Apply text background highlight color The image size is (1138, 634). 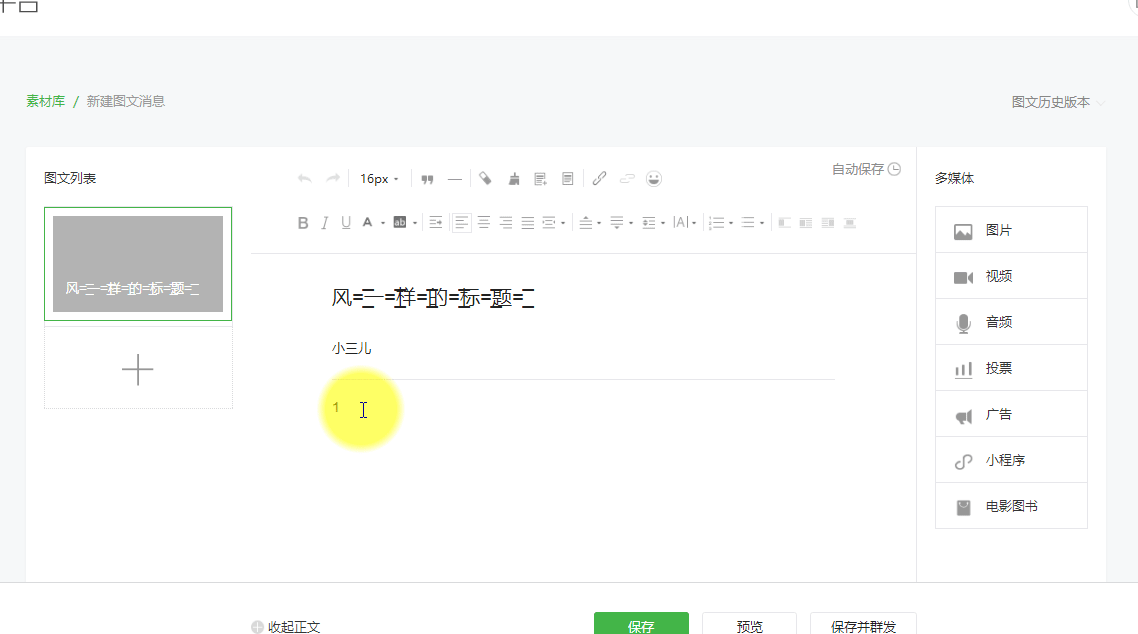(400, 223)
